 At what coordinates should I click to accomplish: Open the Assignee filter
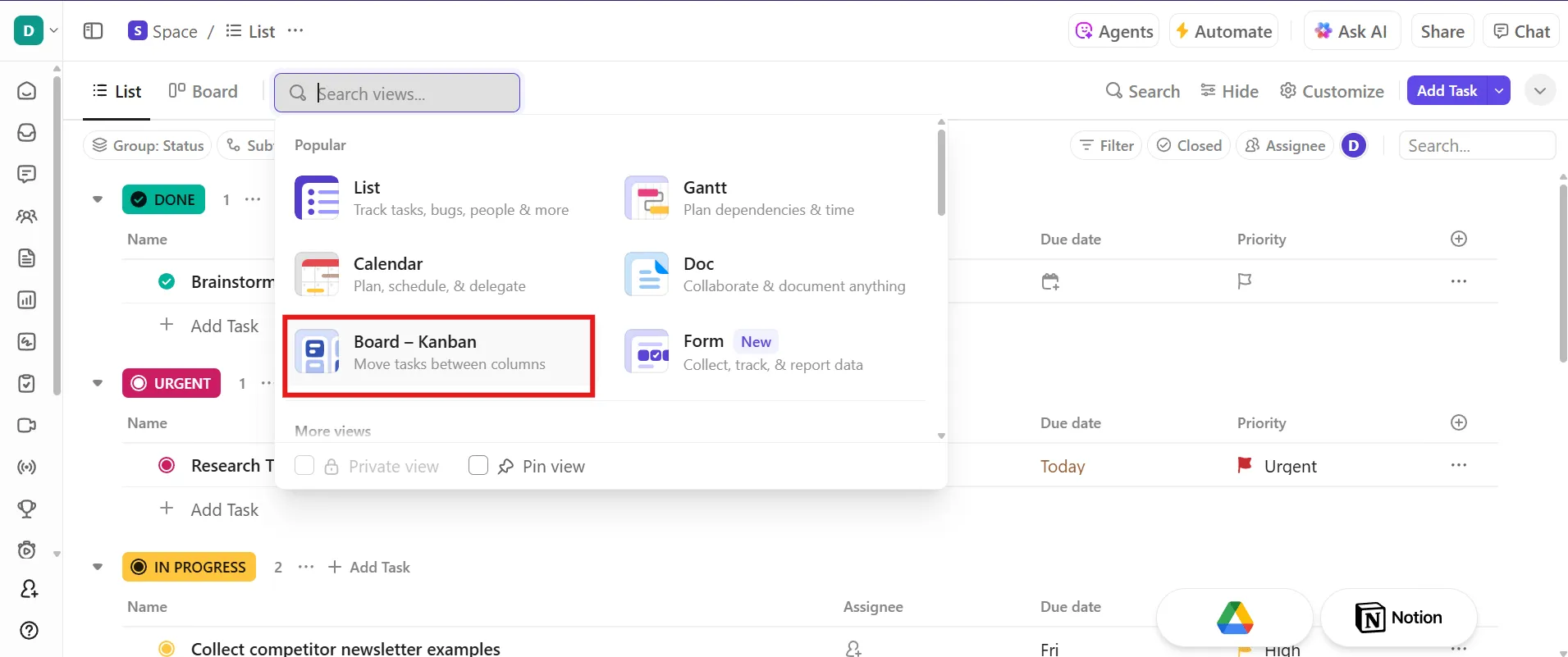point(1285,145)
